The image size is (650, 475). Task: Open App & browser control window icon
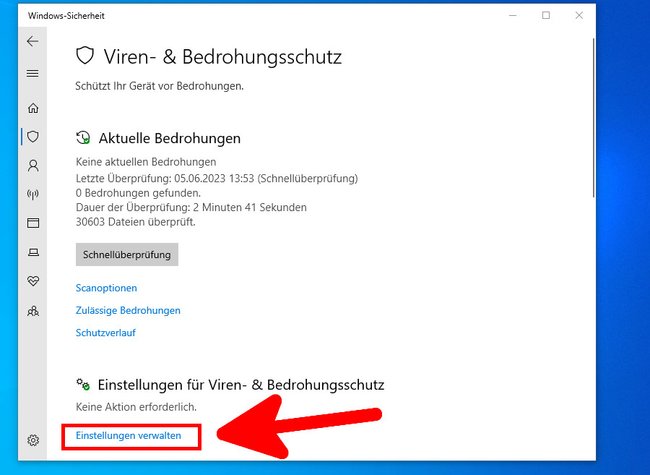point(33,223)
